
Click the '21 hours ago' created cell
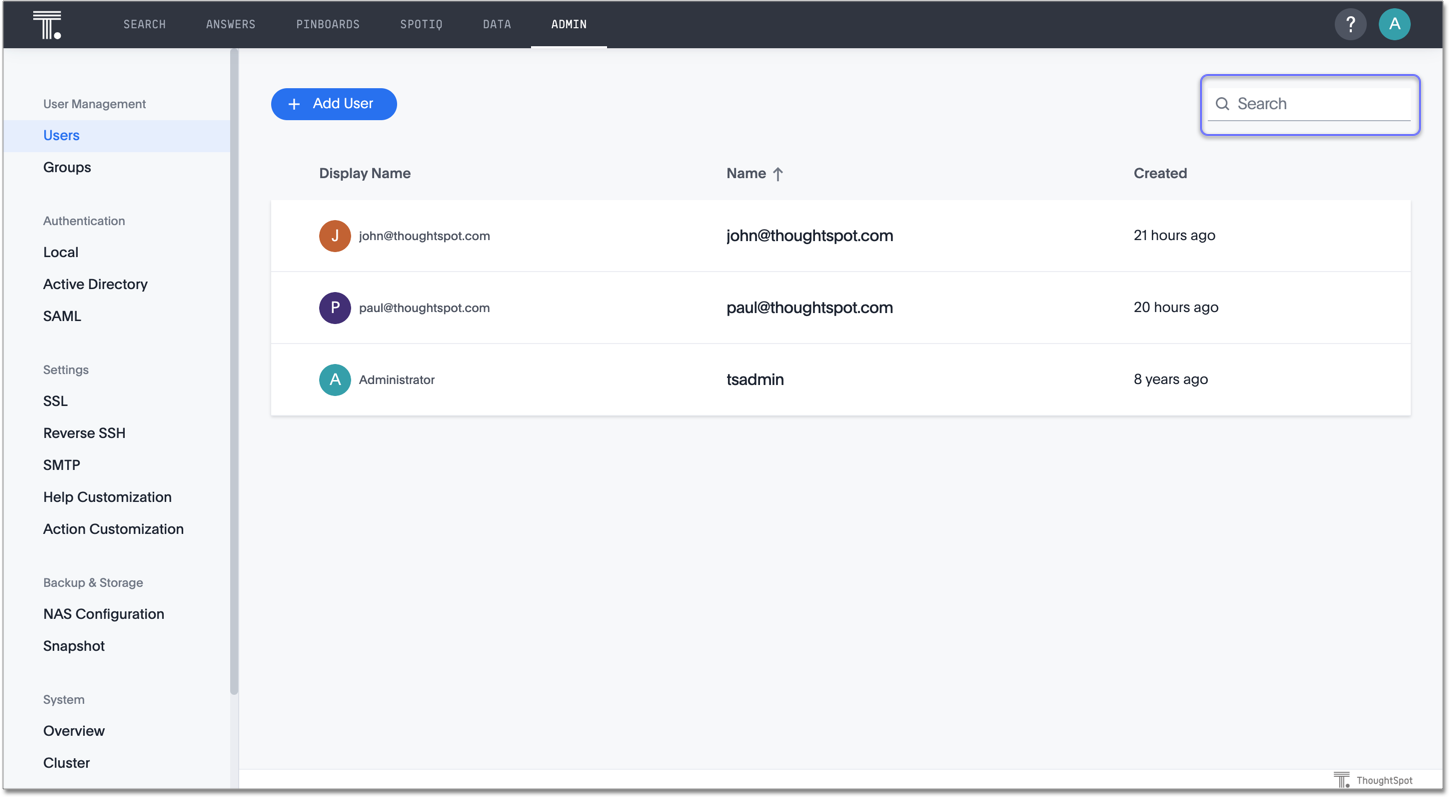[1174, 236]
